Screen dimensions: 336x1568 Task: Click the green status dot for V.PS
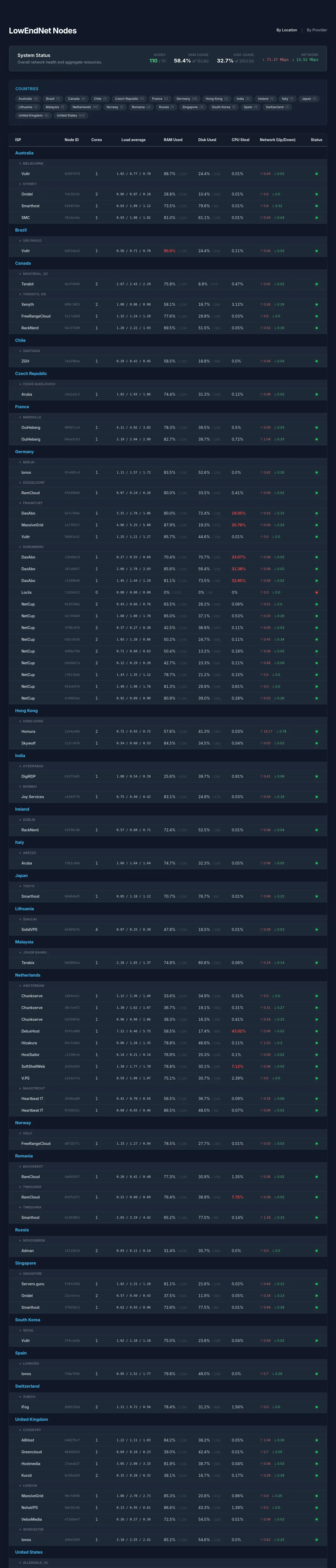pyautogui.click(x=316, y=1078)
